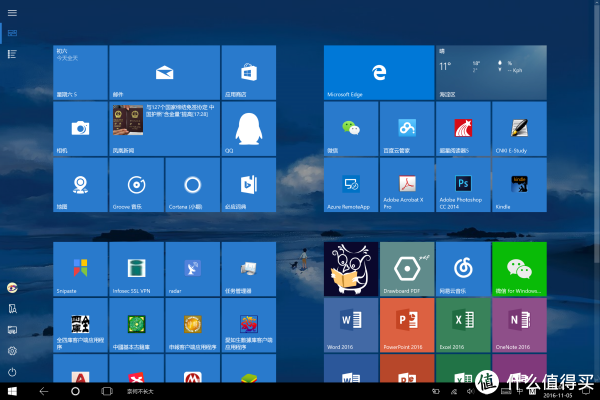The height and width of the screenshot is (400, 600).
Task: Click the Start menu vertical scrollbar
Action: 597,132
